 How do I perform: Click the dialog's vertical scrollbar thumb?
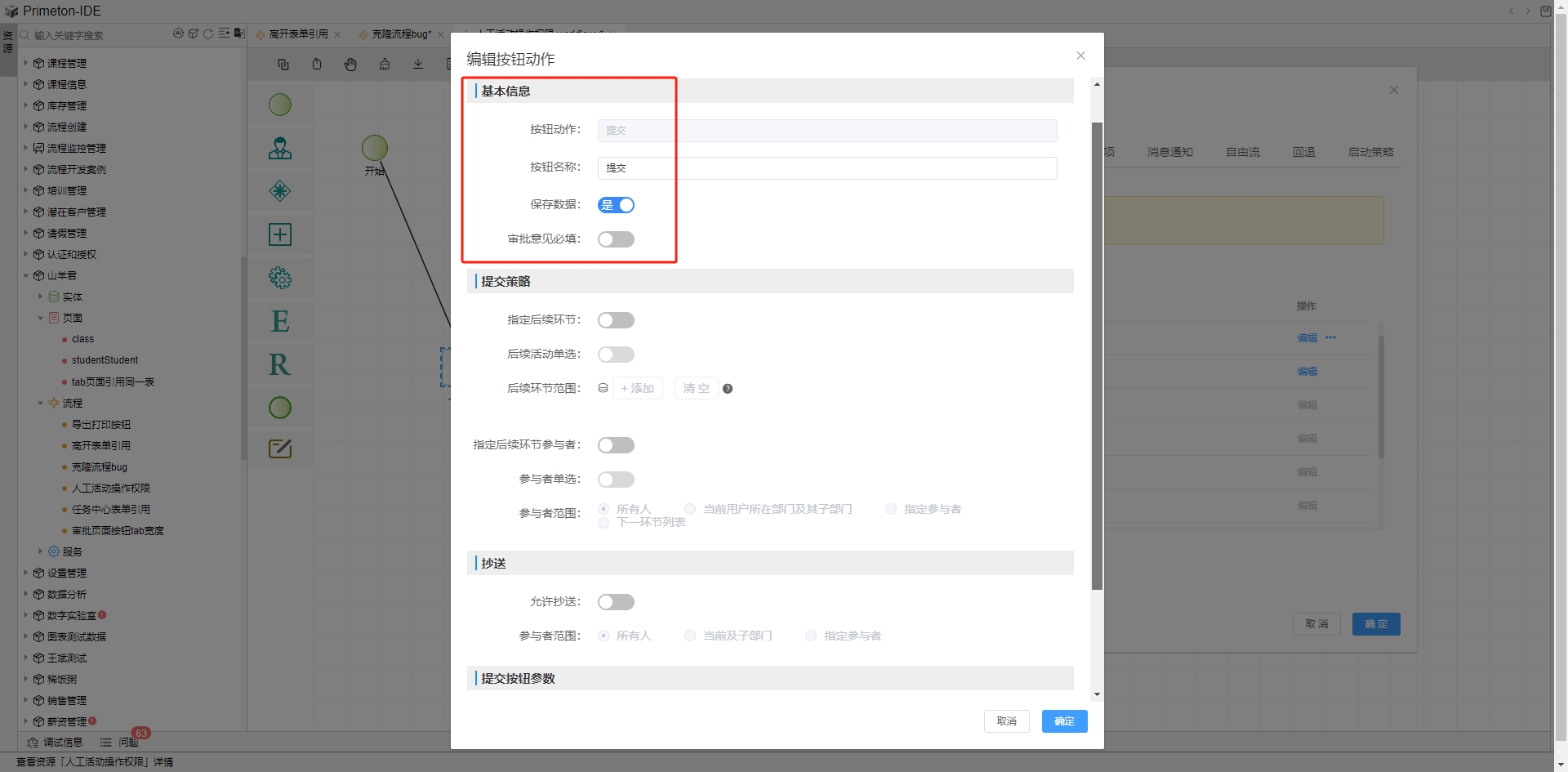click(1097, 355)
